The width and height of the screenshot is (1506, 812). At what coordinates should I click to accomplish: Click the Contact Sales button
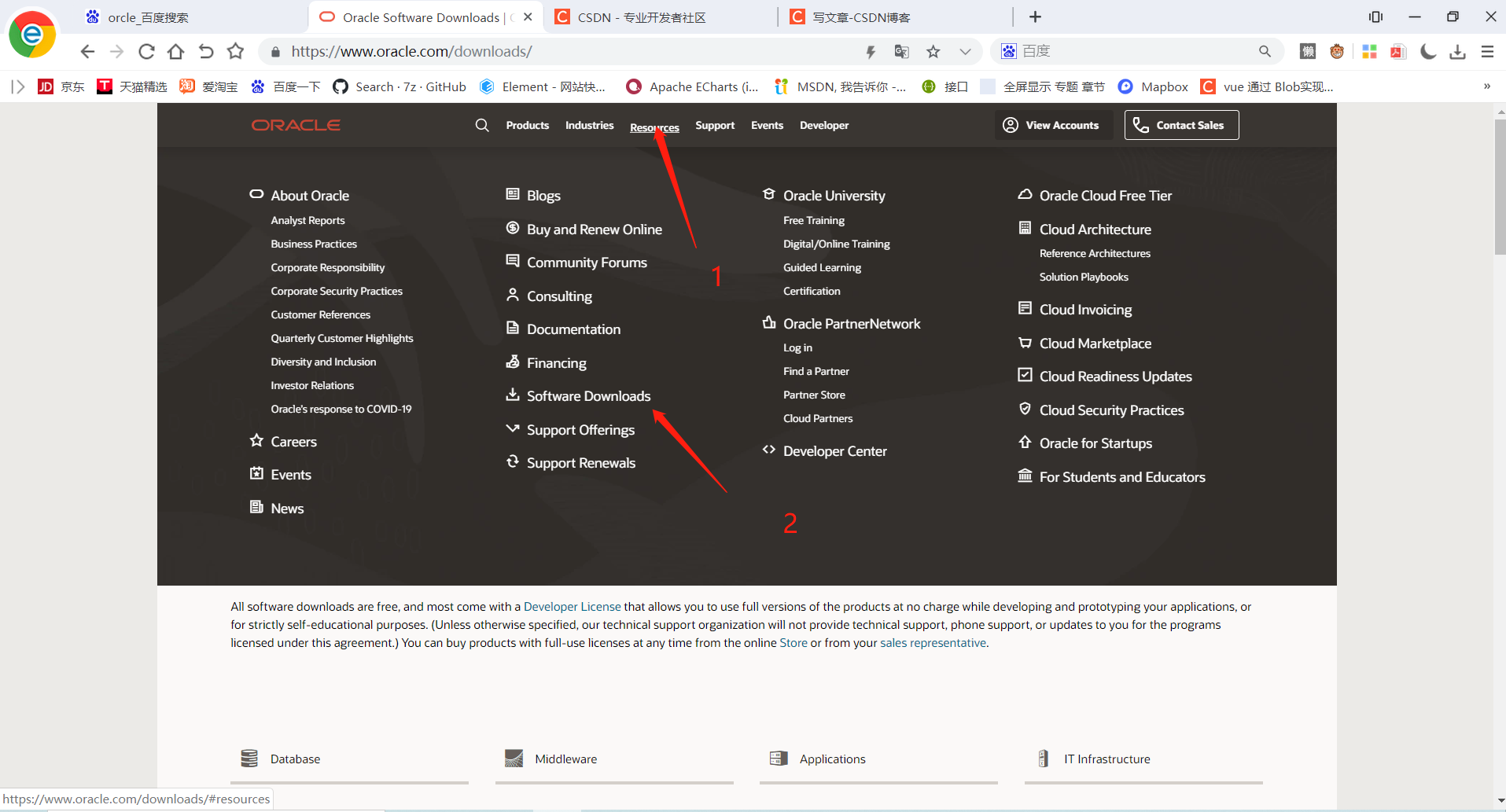pos(1181,125)
